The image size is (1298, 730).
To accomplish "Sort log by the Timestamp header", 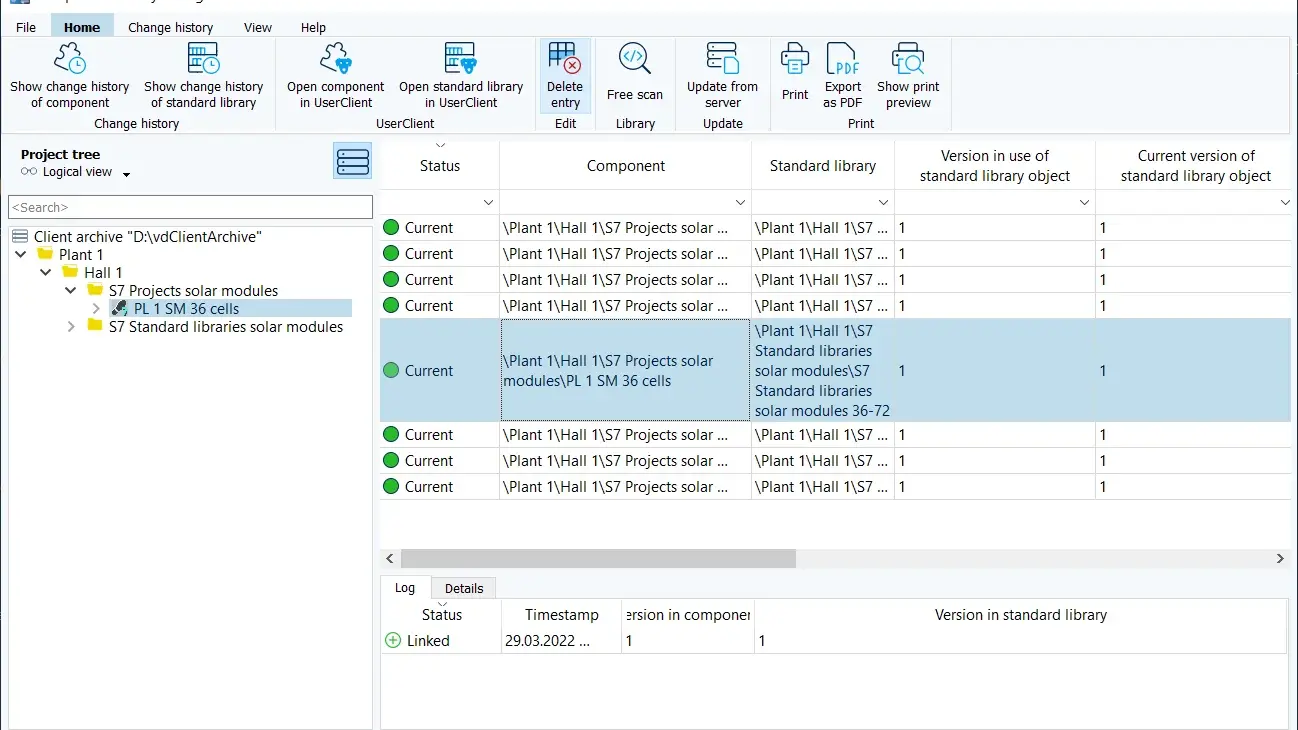I will coord(562,615).
